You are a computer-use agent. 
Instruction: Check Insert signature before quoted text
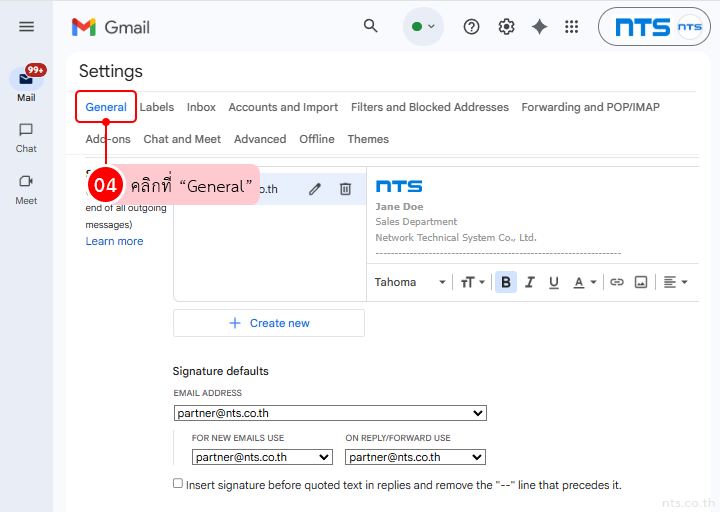(178, 483)
